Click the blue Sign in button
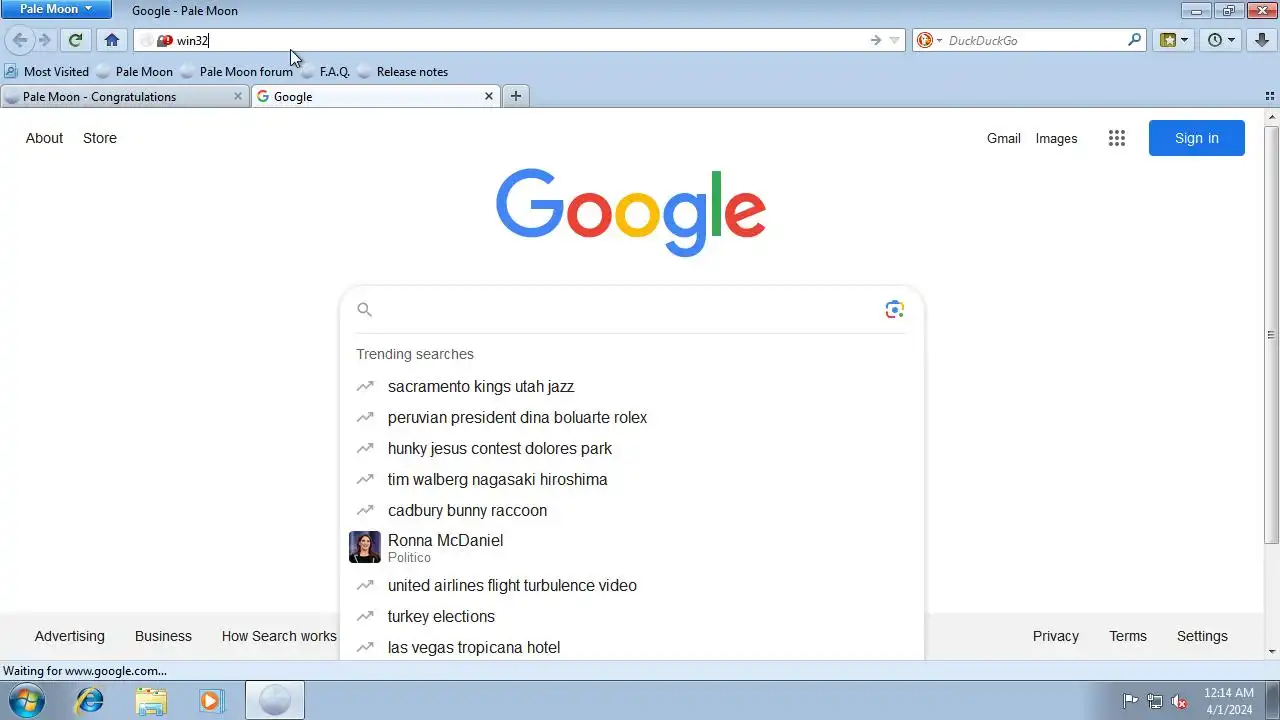 coord(1197,138)
